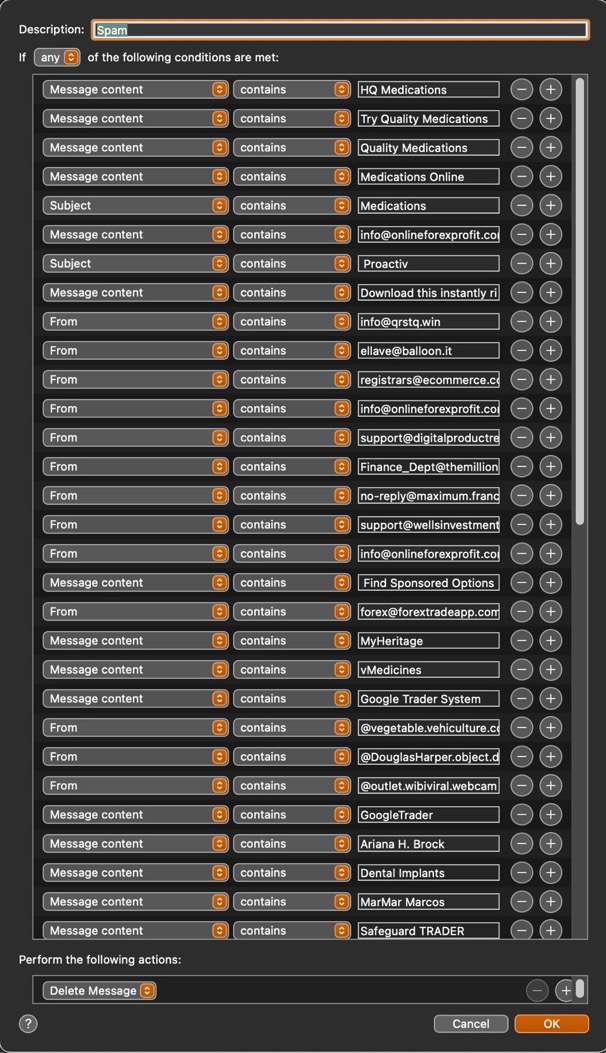
Task: Add a condition after Proactiv row
Action: (550, 263)
